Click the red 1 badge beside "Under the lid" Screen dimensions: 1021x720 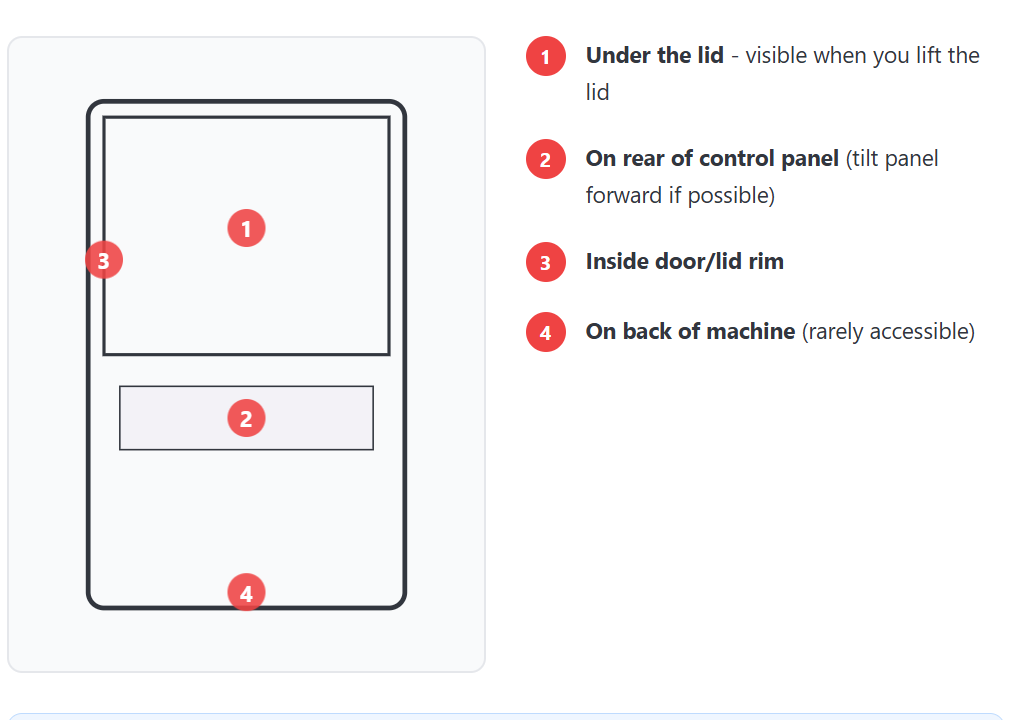pyautogui.click(x=545, y=57)
